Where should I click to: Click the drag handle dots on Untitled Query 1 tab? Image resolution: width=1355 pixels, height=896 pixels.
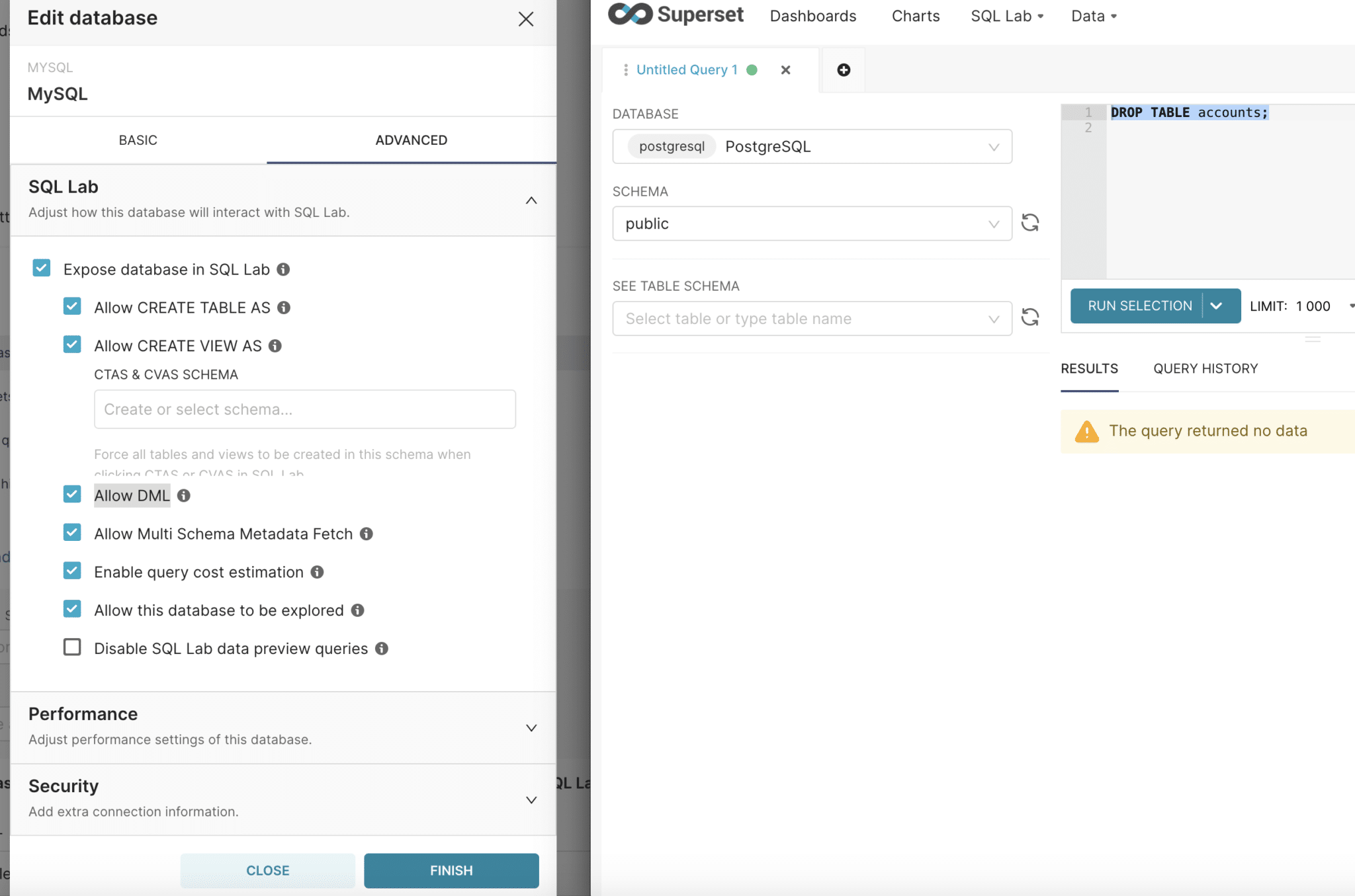625,69
